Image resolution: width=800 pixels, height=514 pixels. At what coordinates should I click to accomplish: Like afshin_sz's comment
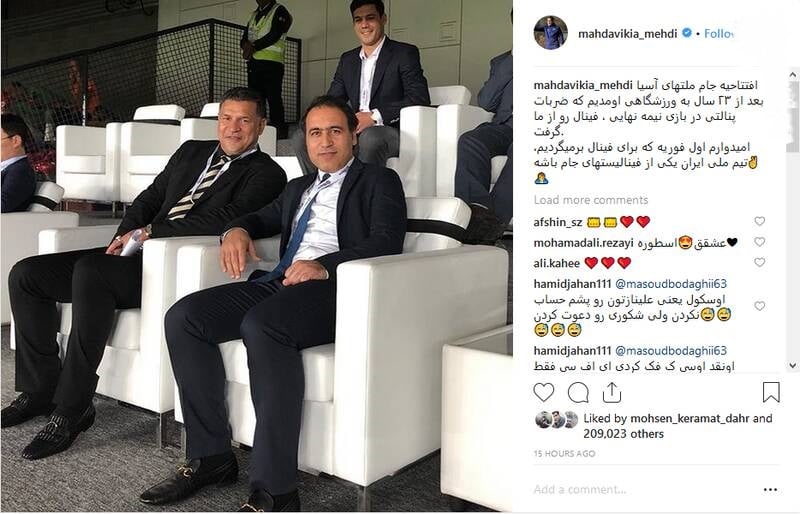760,221
